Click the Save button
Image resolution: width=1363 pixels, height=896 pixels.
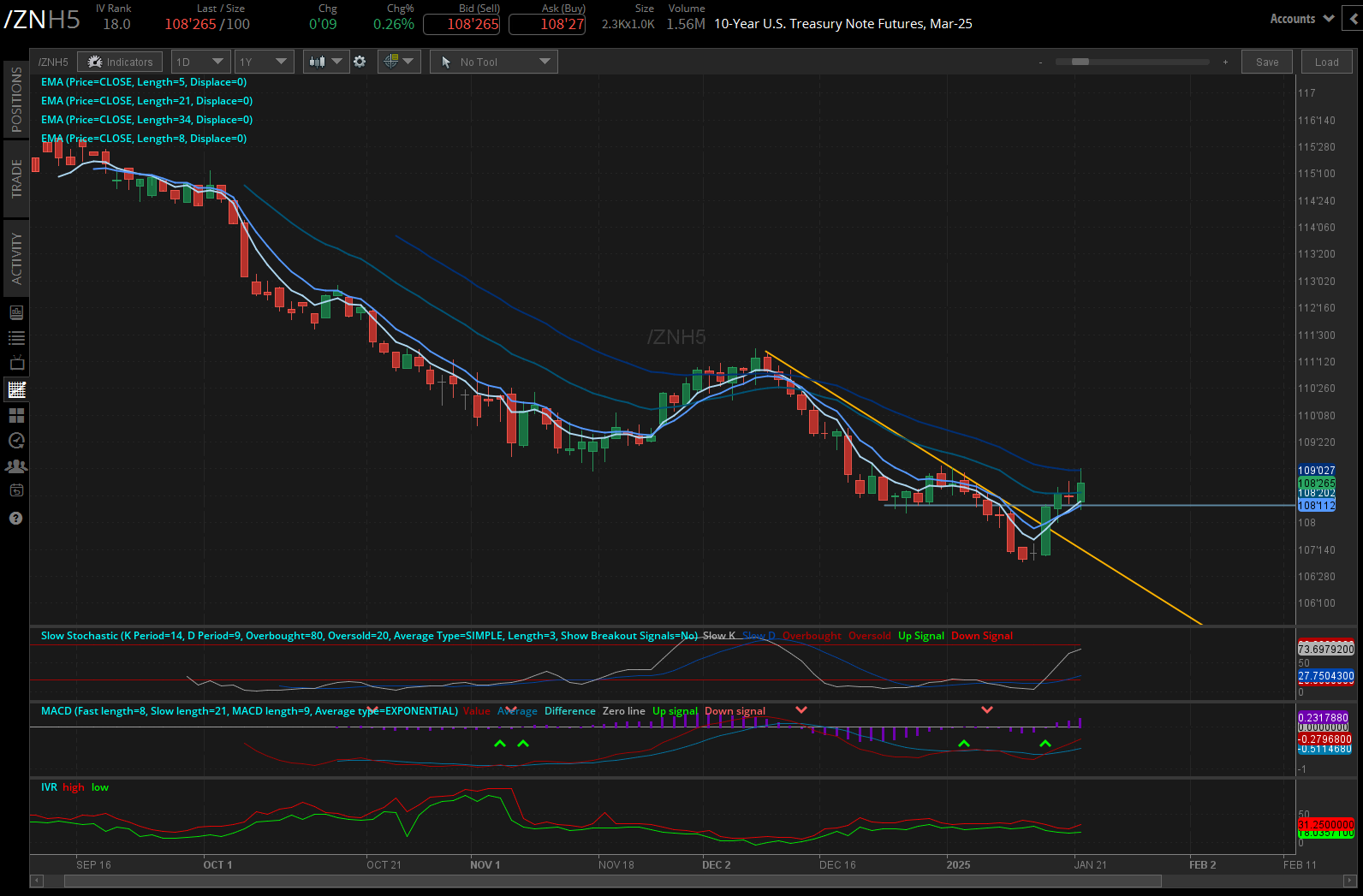[x=1267, y=62]
